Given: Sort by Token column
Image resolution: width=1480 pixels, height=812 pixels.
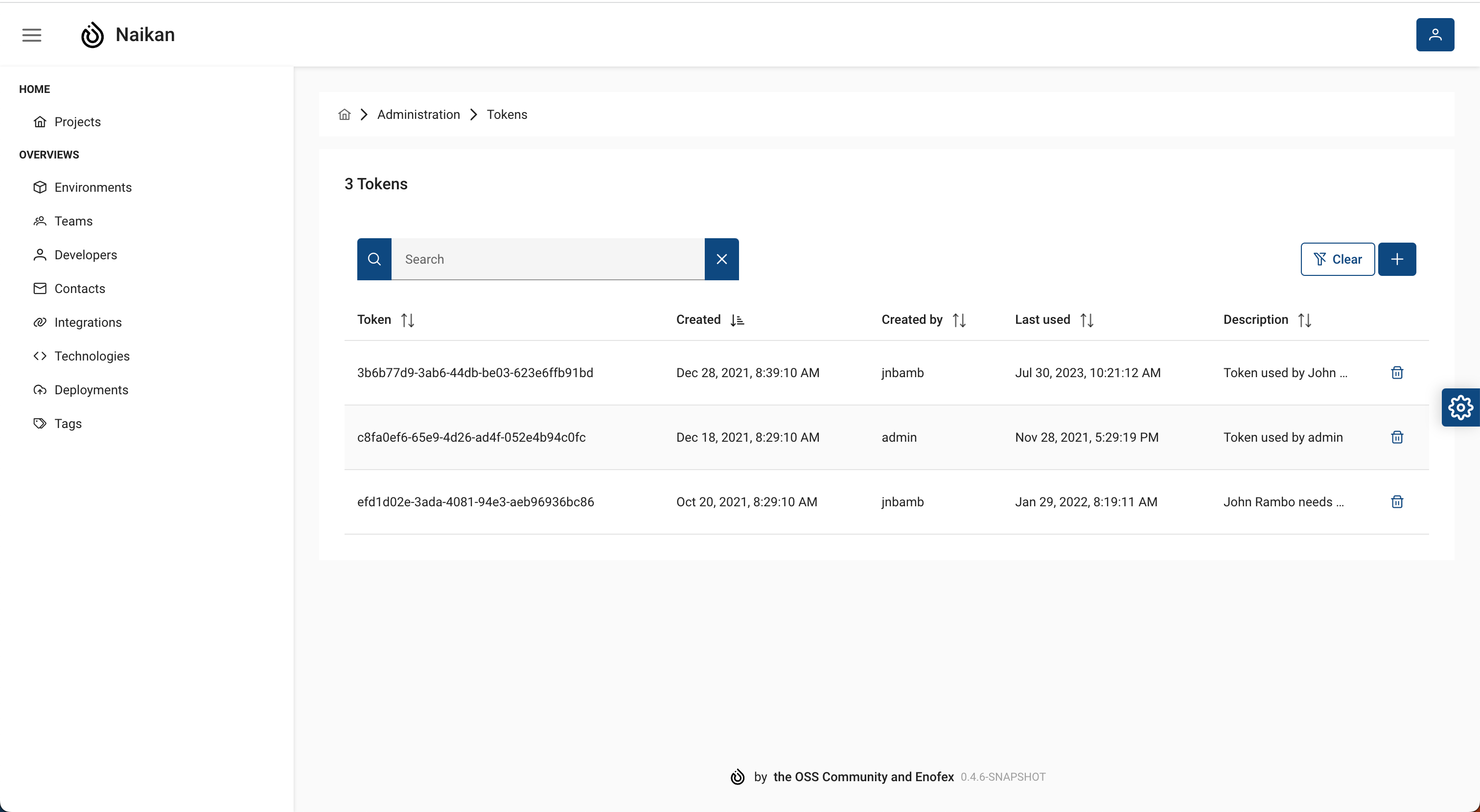Looking at the screenshot, I should [408, 320].
